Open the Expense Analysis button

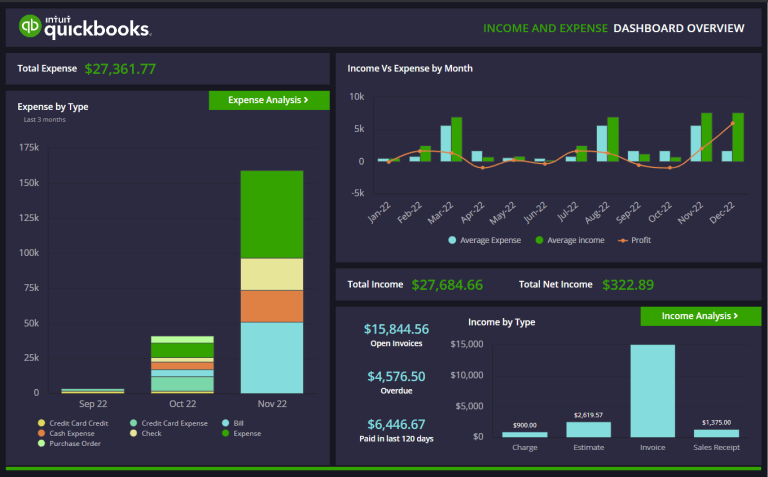[268, 100]
